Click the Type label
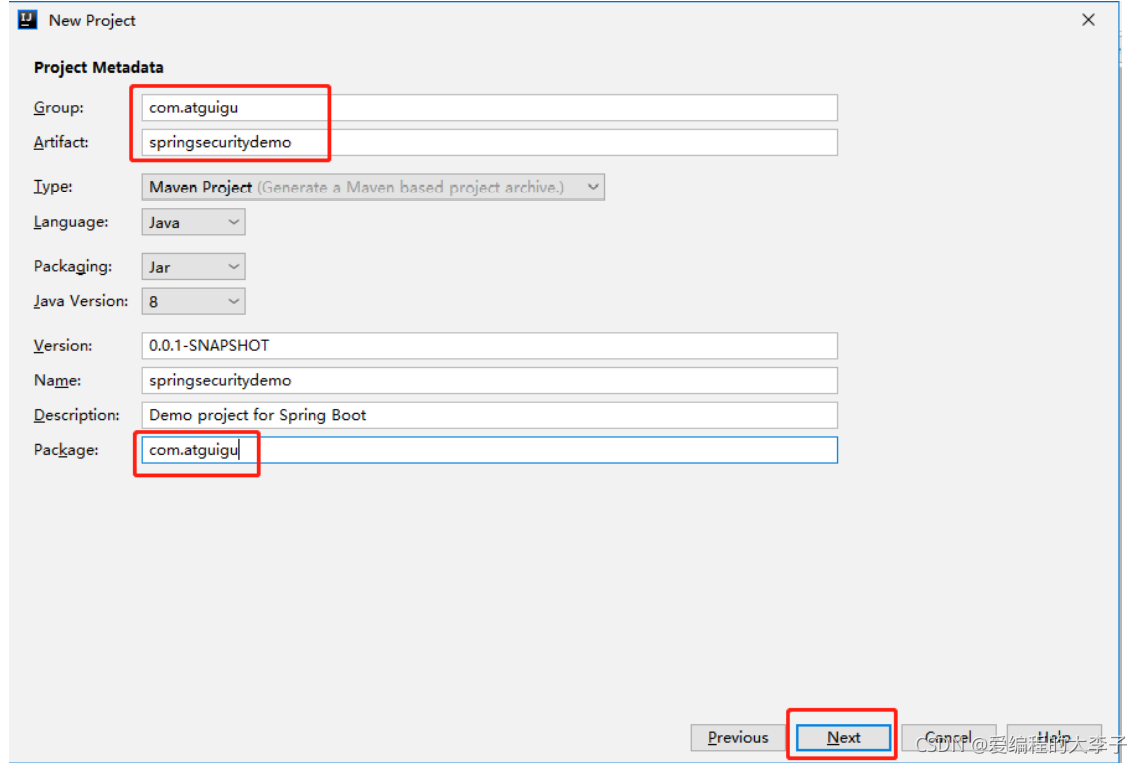 coord(52,186)
